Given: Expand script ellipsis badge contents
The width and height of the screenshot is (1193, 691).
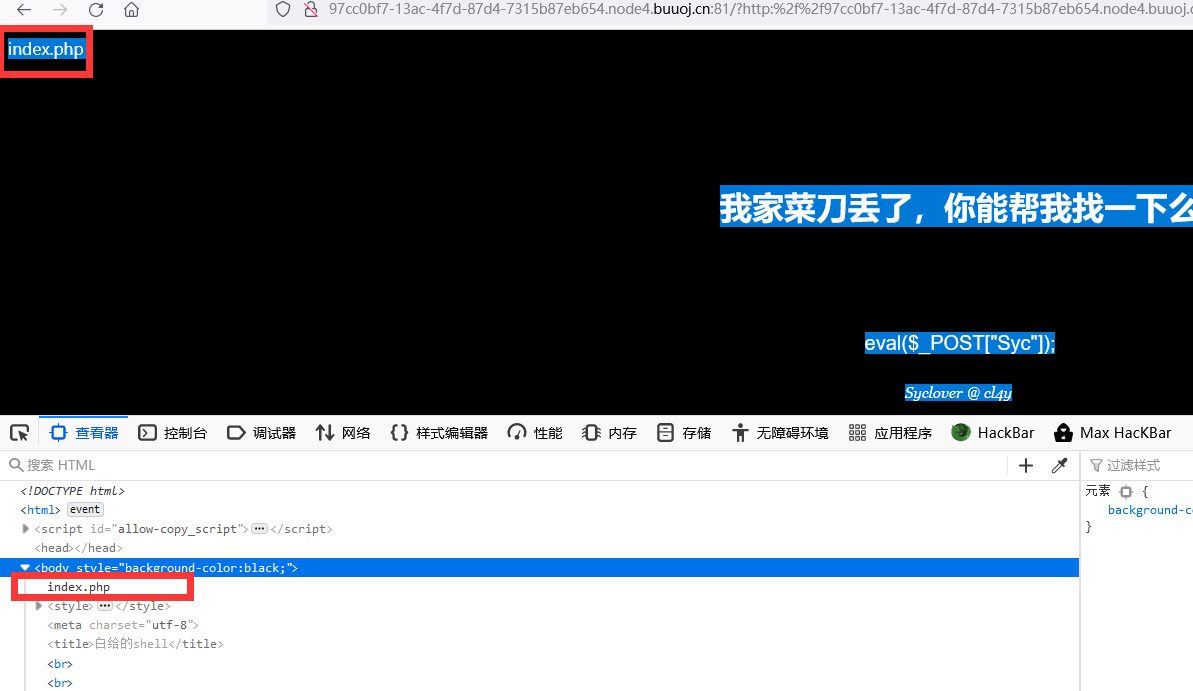Looking at the screenshot, I should pyautogui.click(x=259, y=529).
